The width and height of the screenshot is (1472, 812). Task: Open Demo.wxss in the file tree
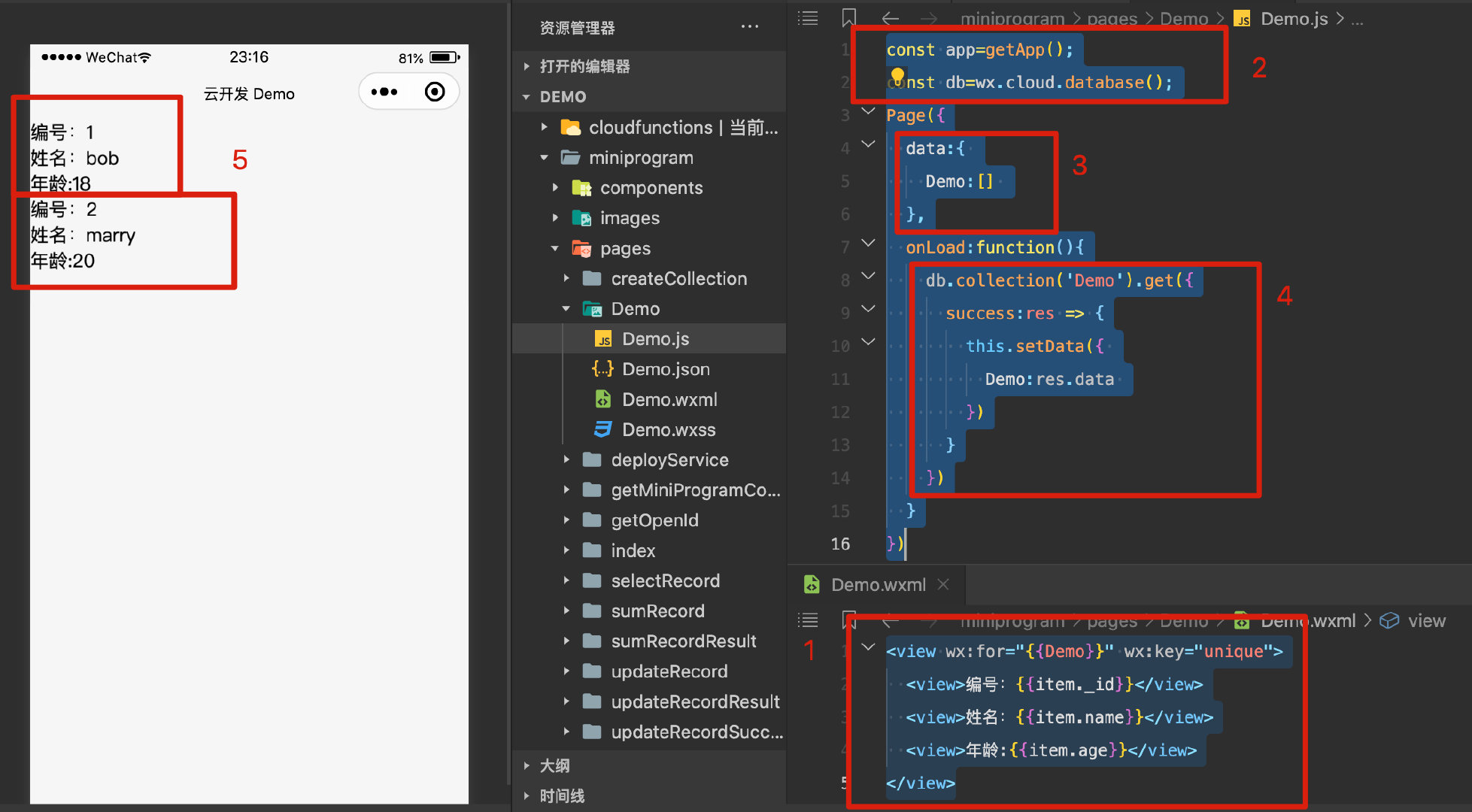(x=650, y=429)
